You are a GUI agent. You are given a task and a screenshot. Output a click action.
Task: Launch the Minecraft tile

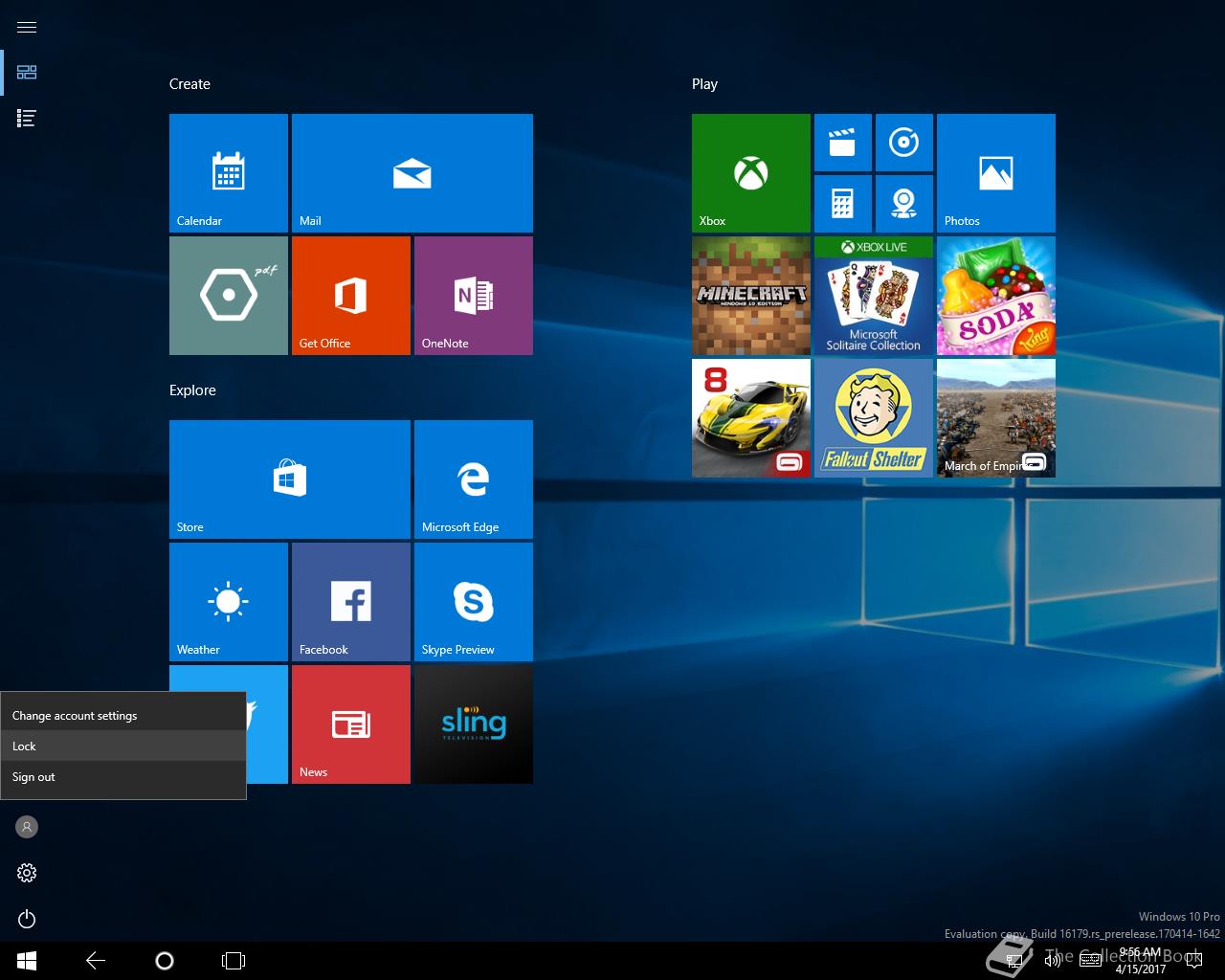pos(751,296)
